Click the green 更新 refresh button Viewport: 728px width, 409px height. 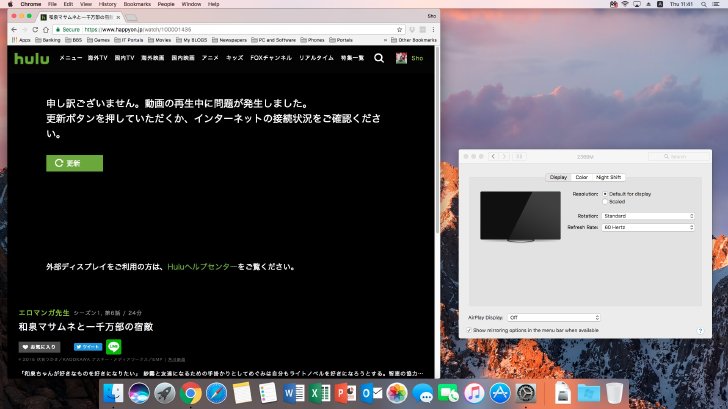tap(74, 163)
